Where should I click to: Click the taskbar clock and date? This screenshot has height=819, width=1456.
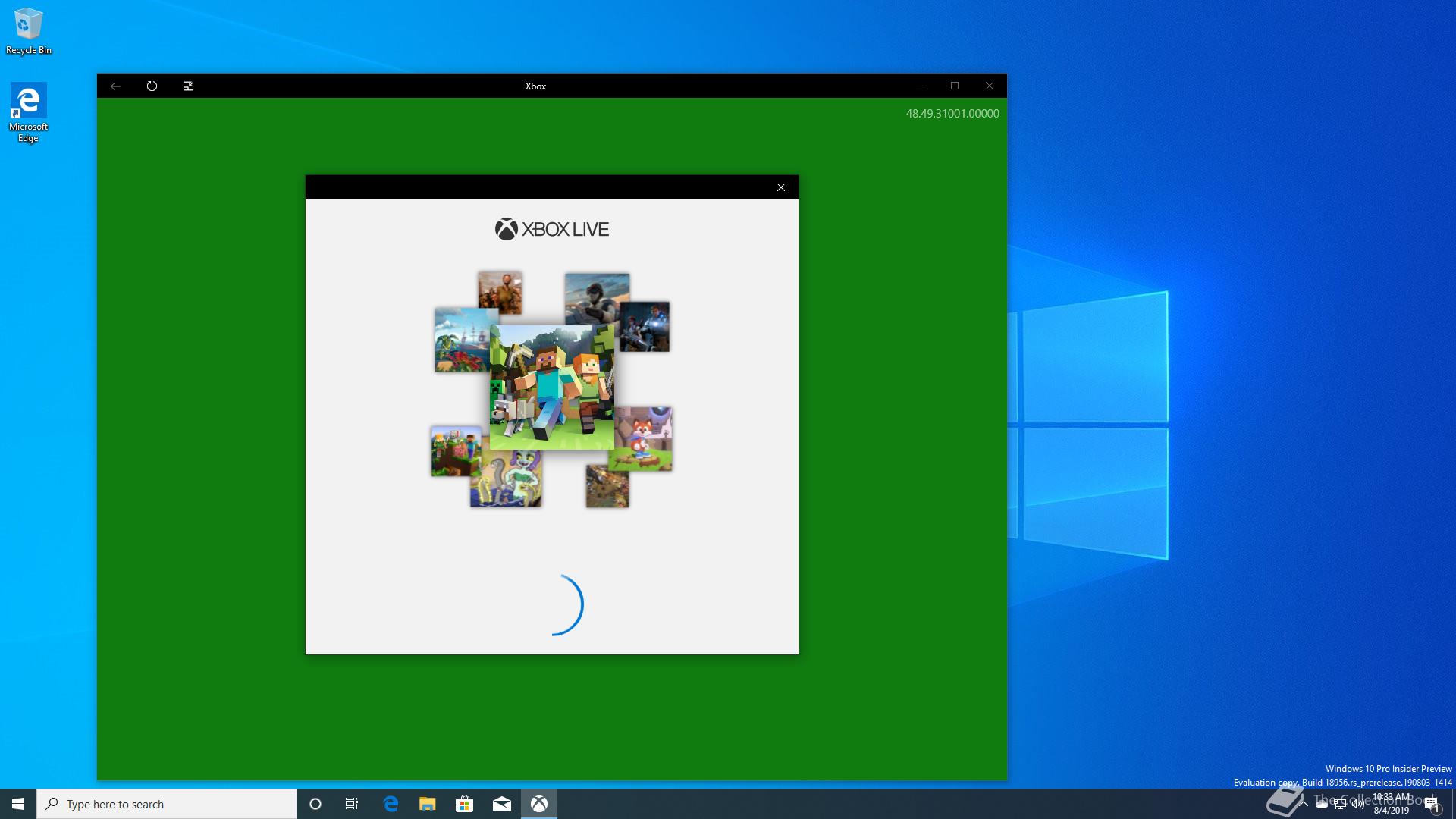[x=1392, y=804]
